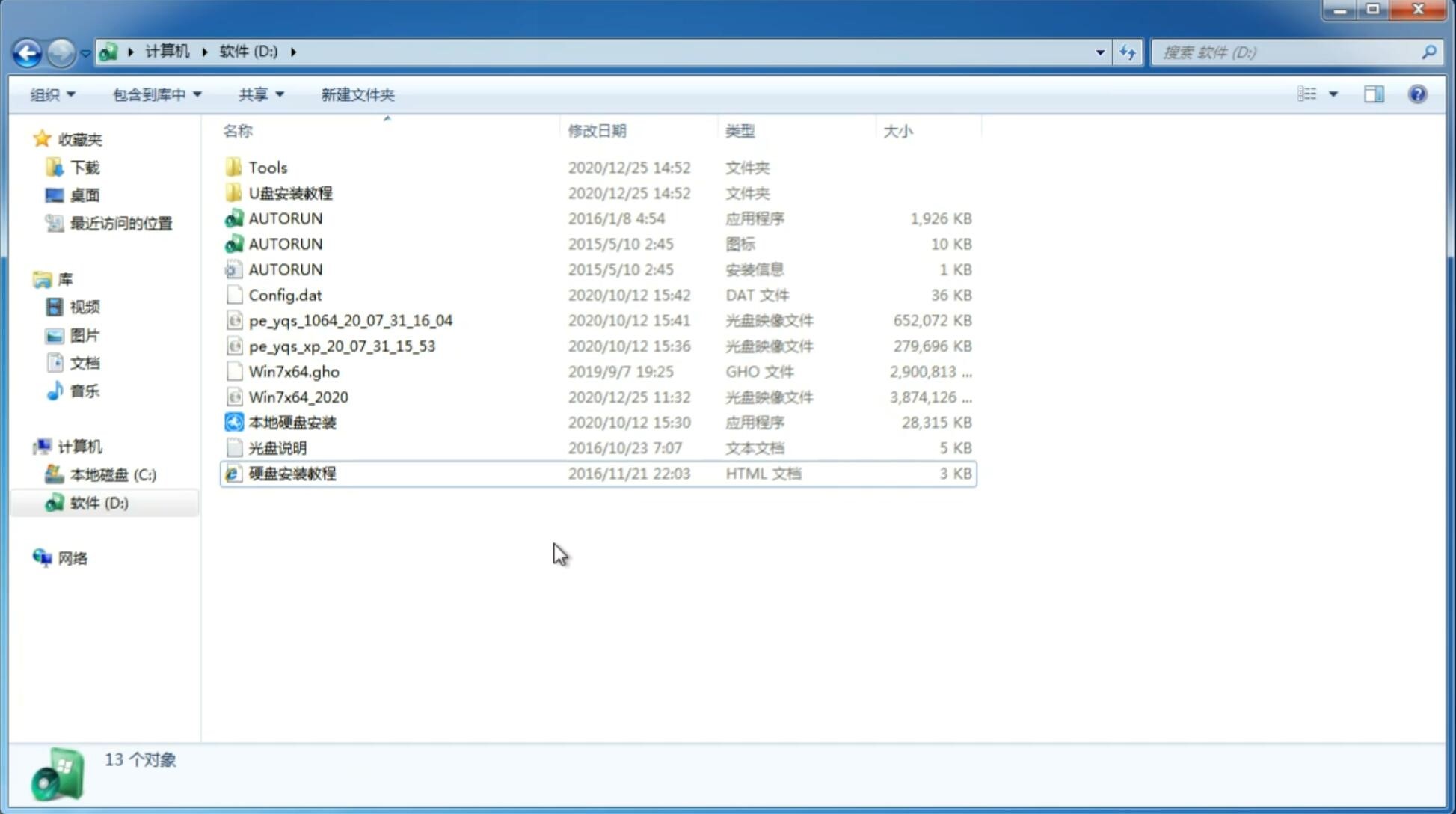The width and height of the screenshot is (1456, 814).
Task: Open 硬盘安装教程 HTML document
Action: 292,473
